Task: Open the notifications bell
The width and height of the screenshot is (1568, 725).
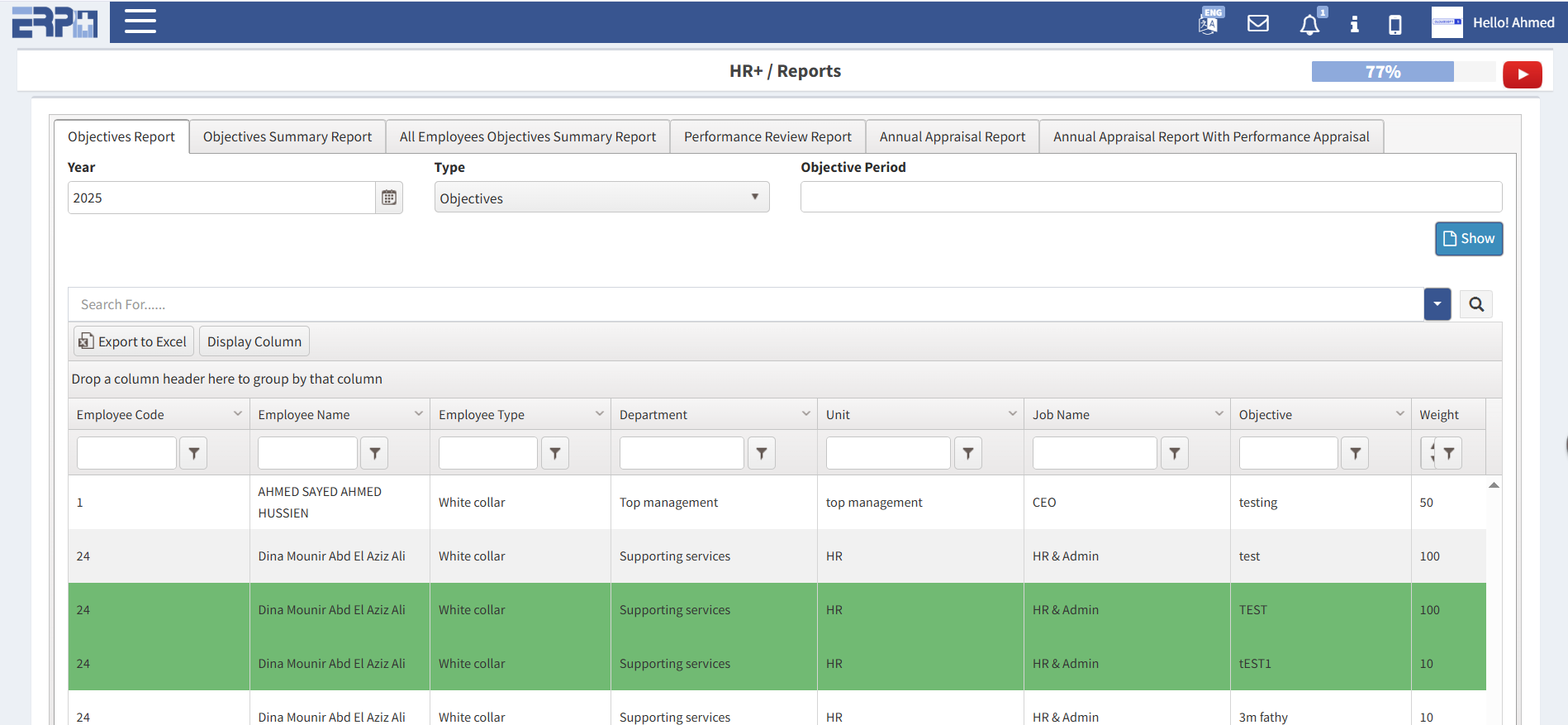Action: coord(1309,24)
